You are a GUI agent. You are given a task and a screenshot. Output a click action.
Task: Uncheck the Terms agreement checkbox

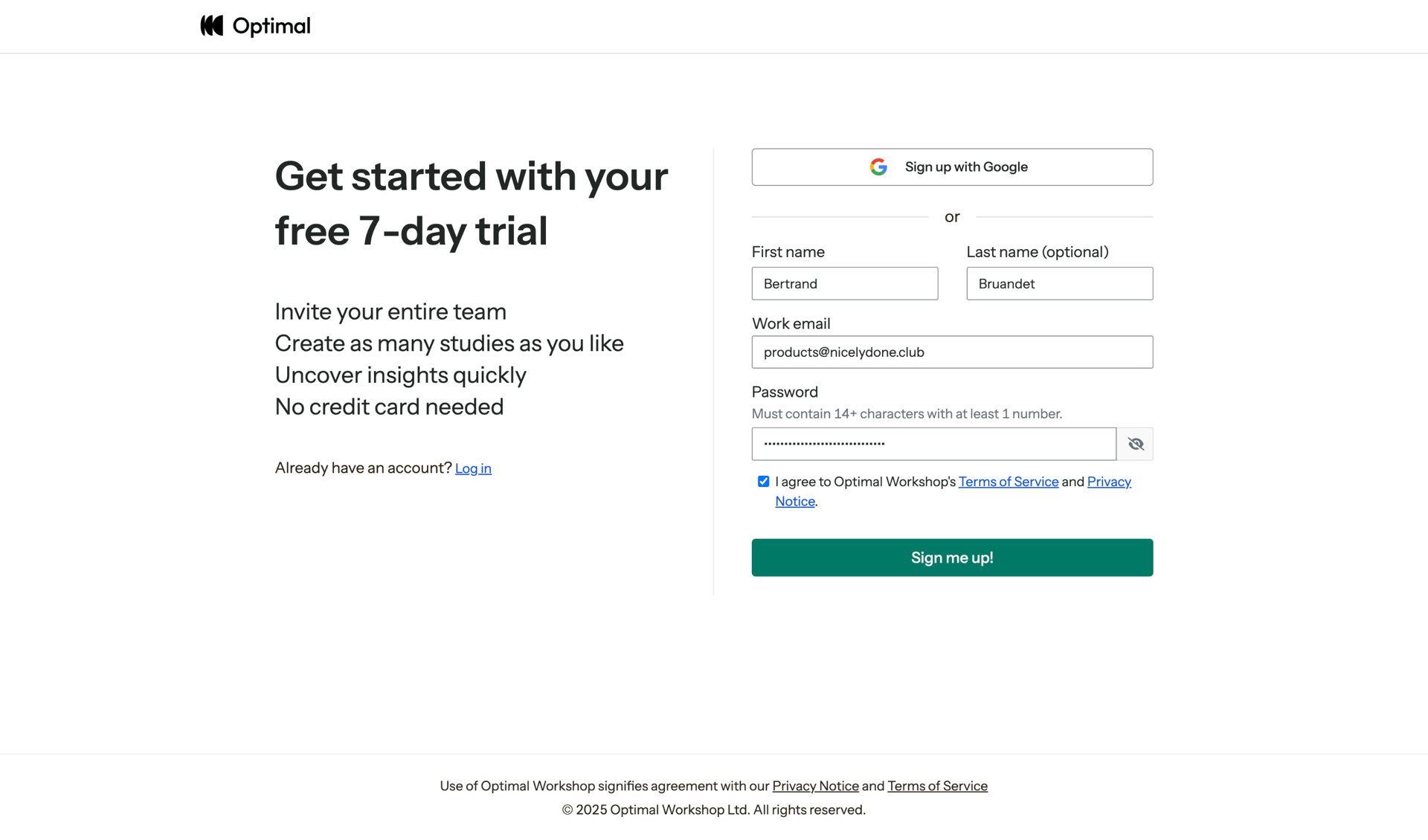pos(763,482)
